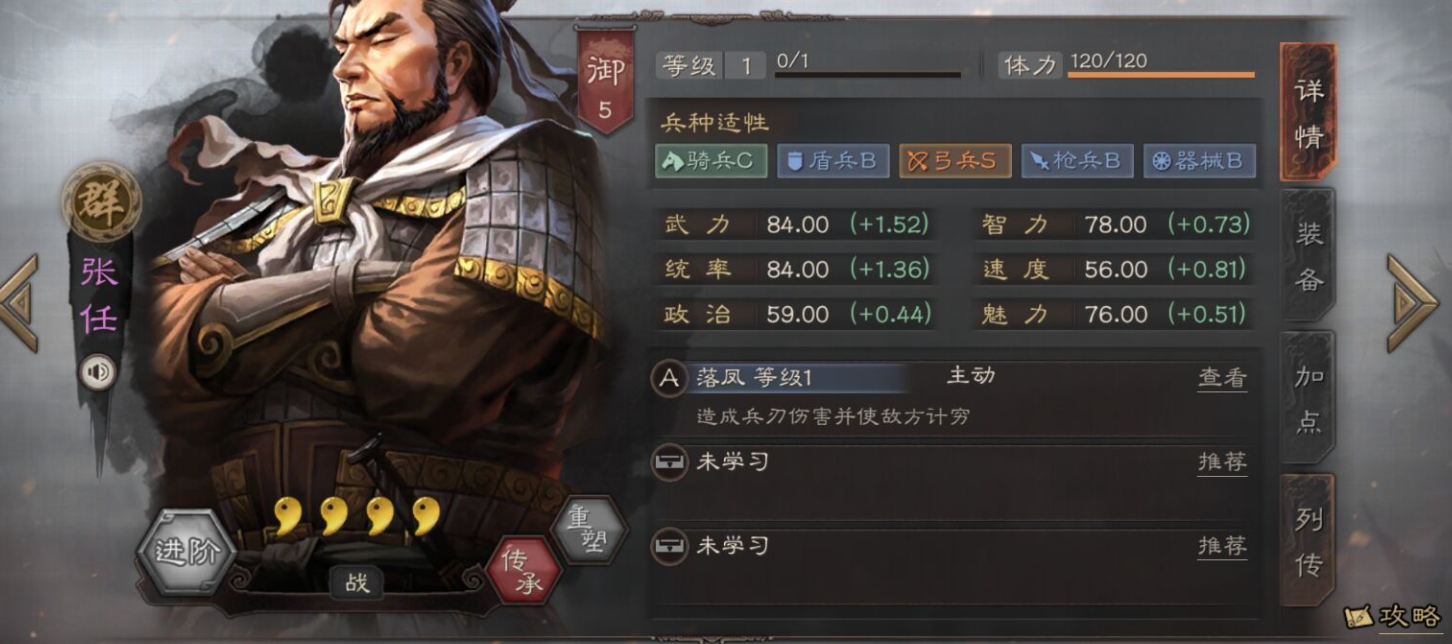Go to previous general with left arrow
The width and height of the screenshot is (1452, 644).
pos(19,302)
